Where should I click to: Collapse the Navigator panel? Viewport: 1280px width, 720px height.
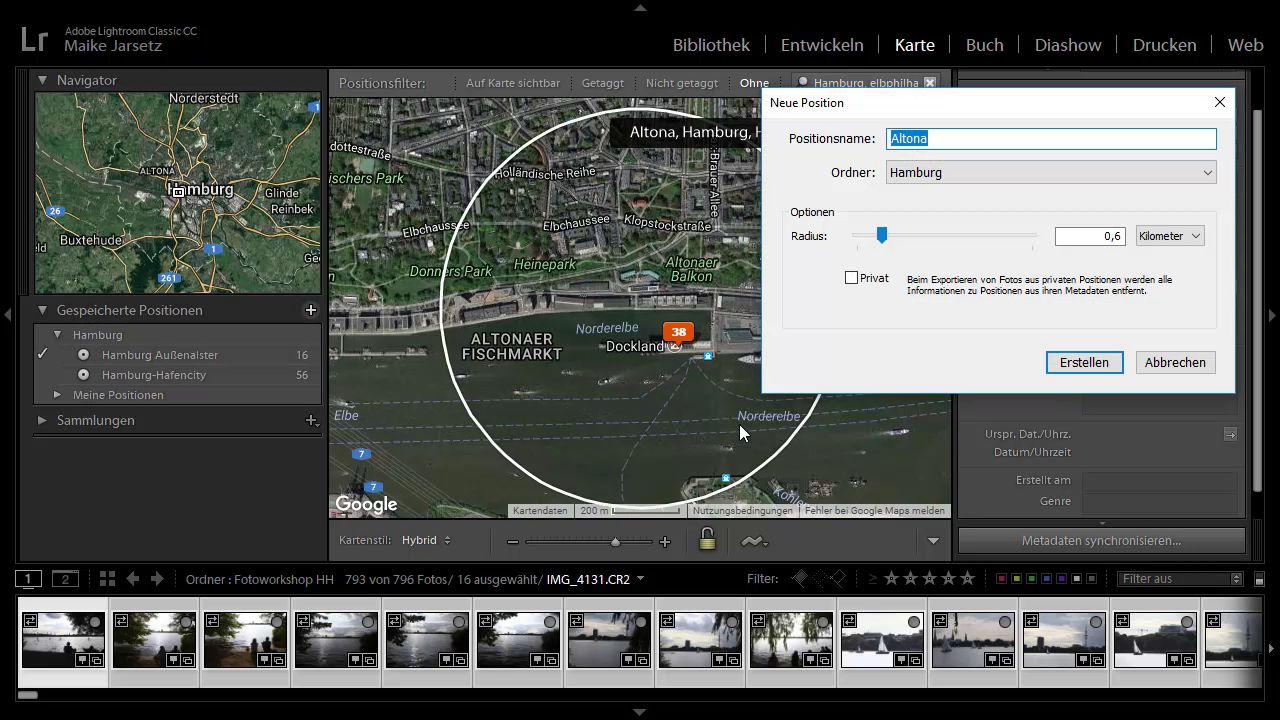[43, 80]
